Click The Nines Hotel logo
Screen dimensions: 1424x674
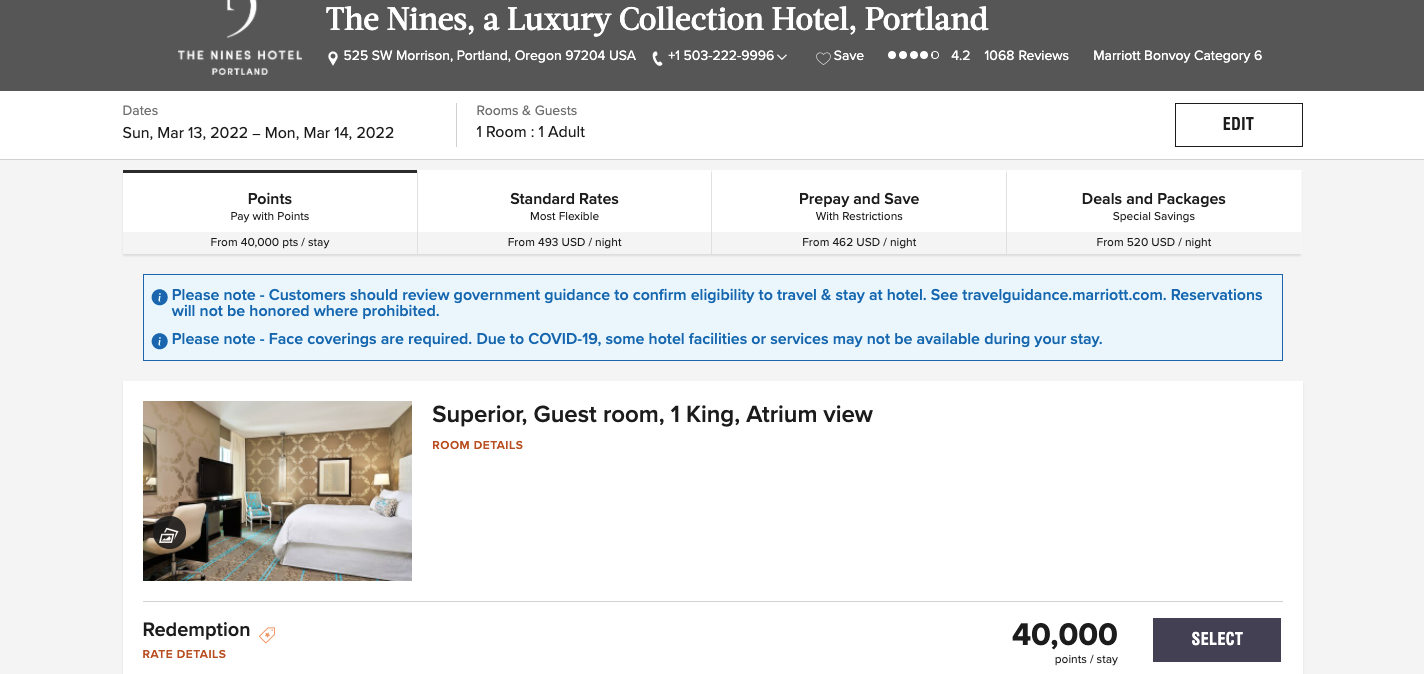pos(240,40)
